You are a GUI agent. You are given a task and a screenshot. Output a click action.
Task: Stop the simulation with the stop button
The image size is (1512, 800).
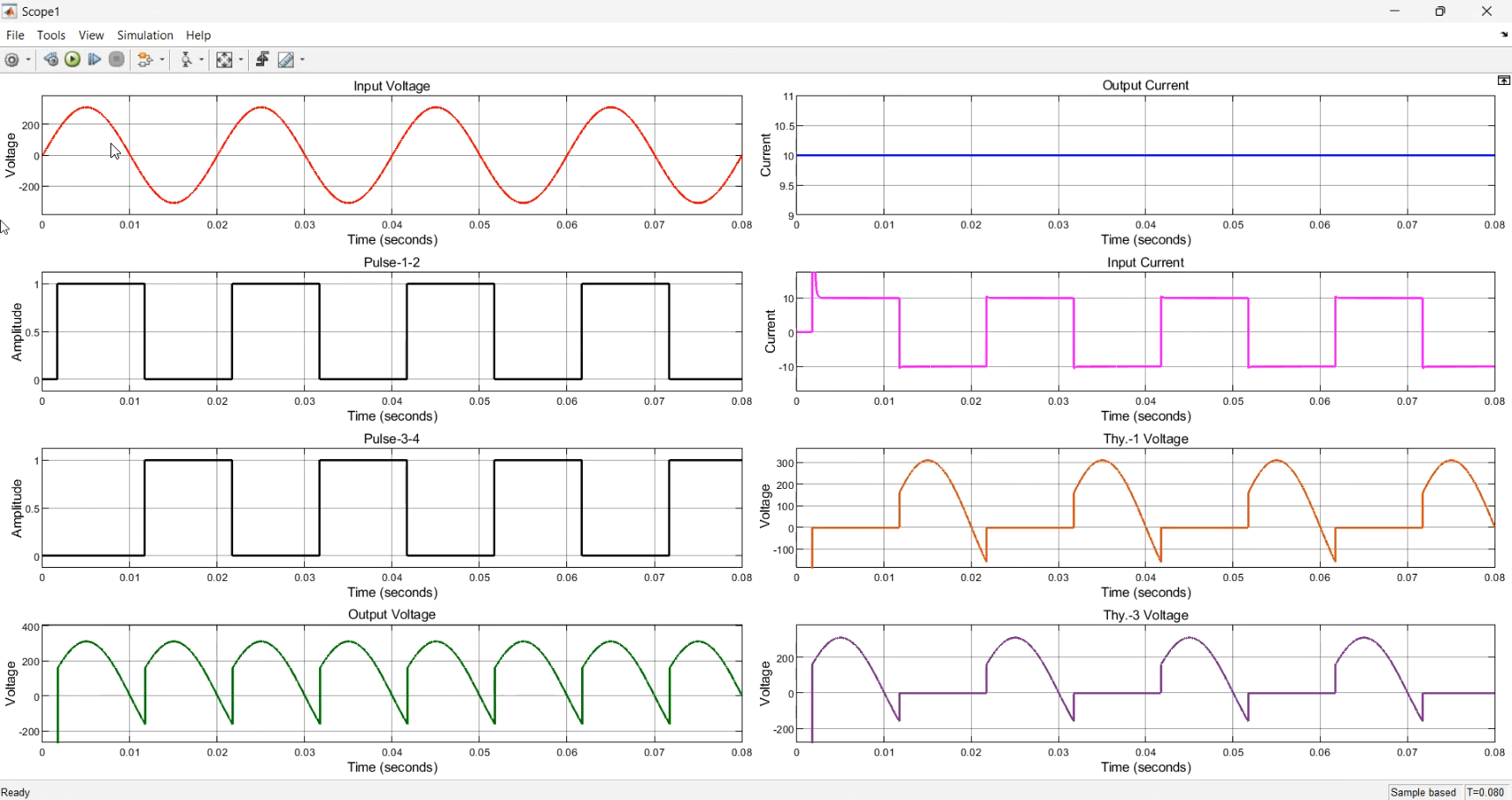[117, 60]
